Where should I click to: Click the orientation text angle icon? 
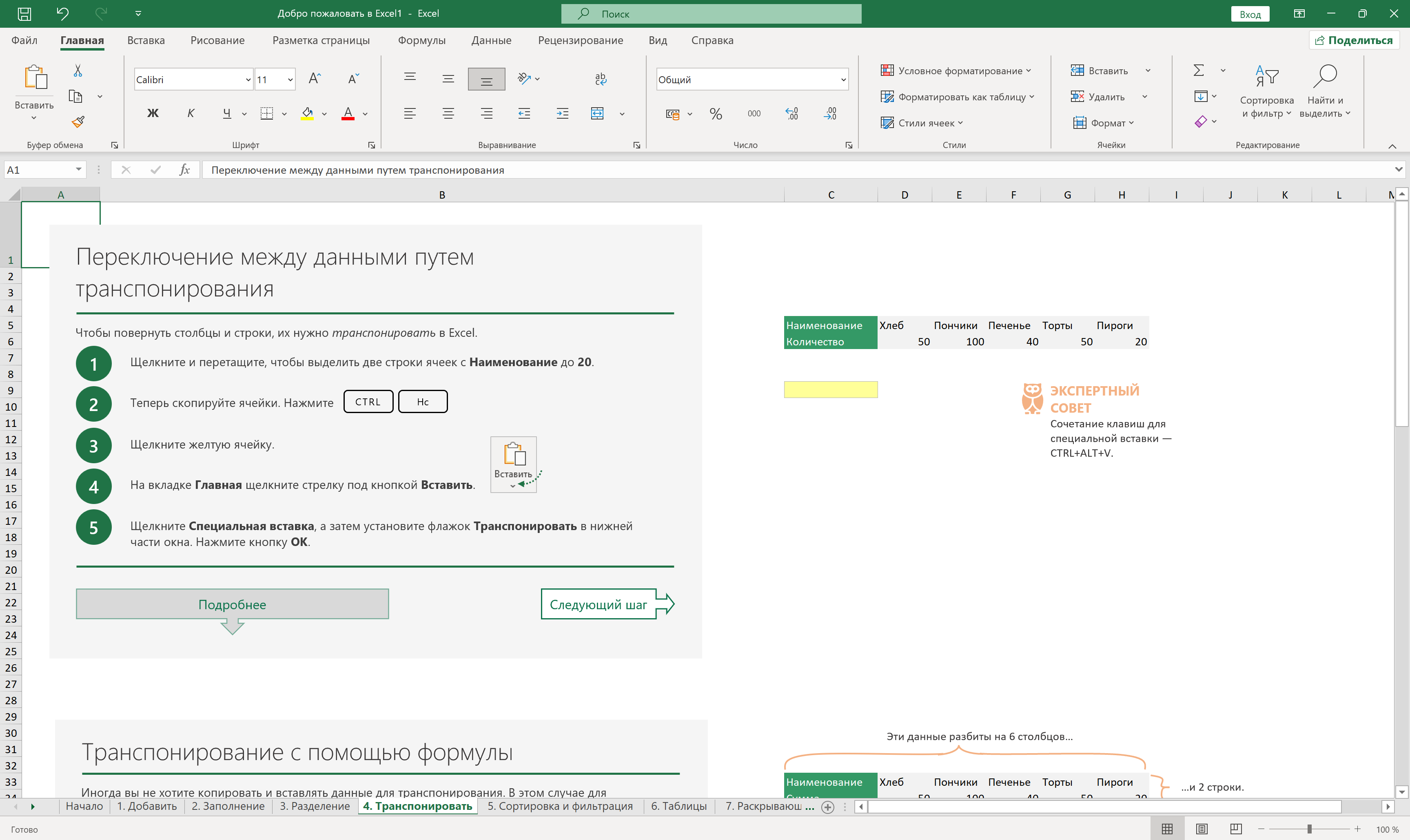(x=524, y=79)
